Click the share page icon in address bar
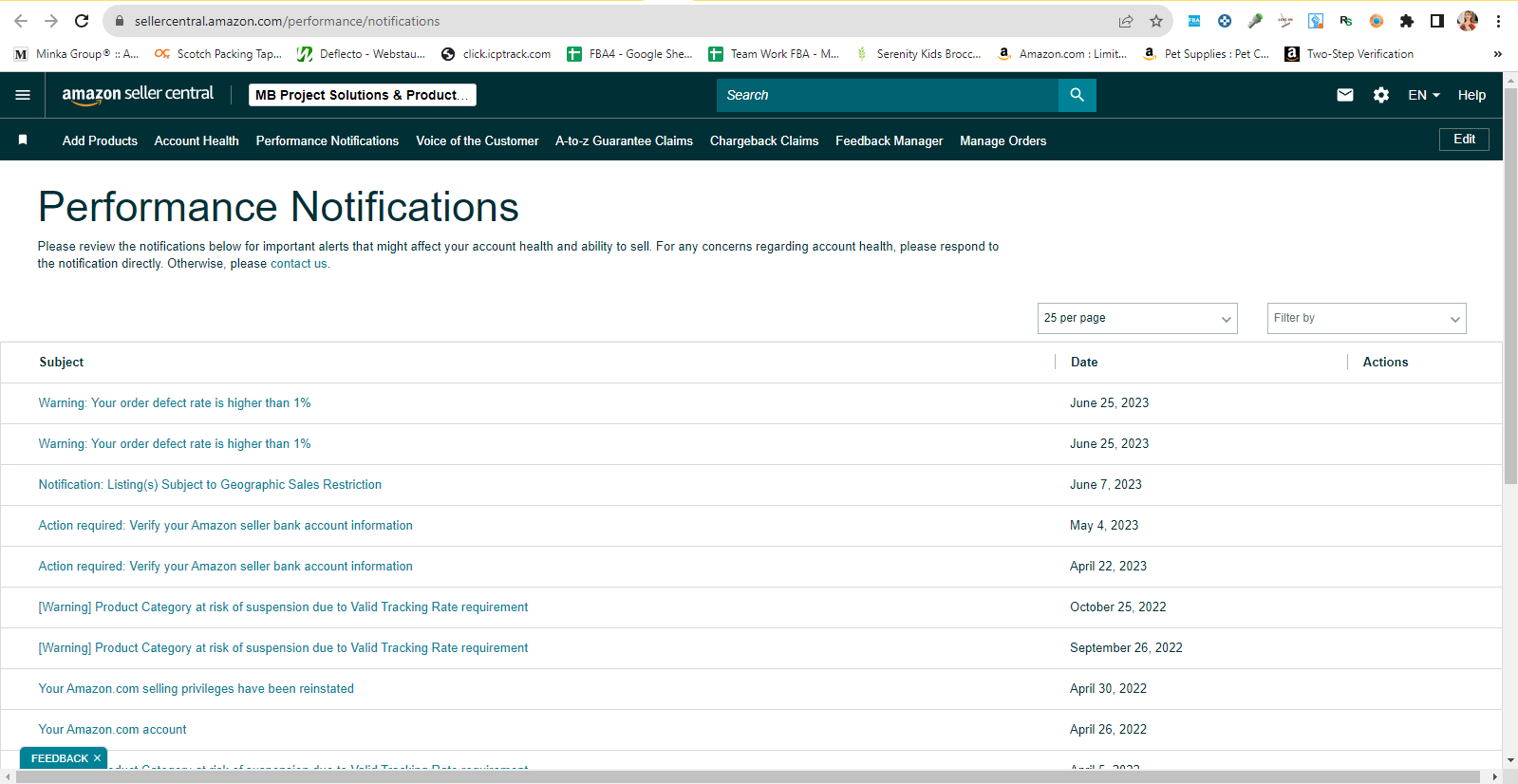1518x784 pixels. click(x=1126, y=21)
